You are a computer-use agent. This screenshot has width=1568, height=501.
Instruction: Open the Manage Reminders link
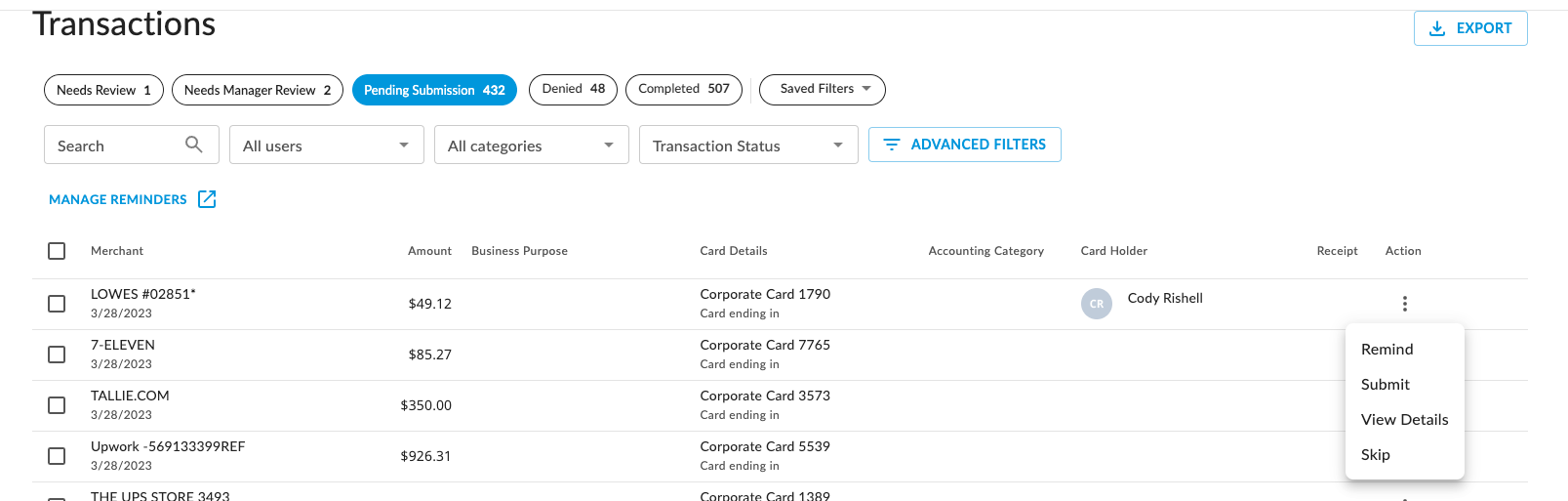[x=118, y=199]
